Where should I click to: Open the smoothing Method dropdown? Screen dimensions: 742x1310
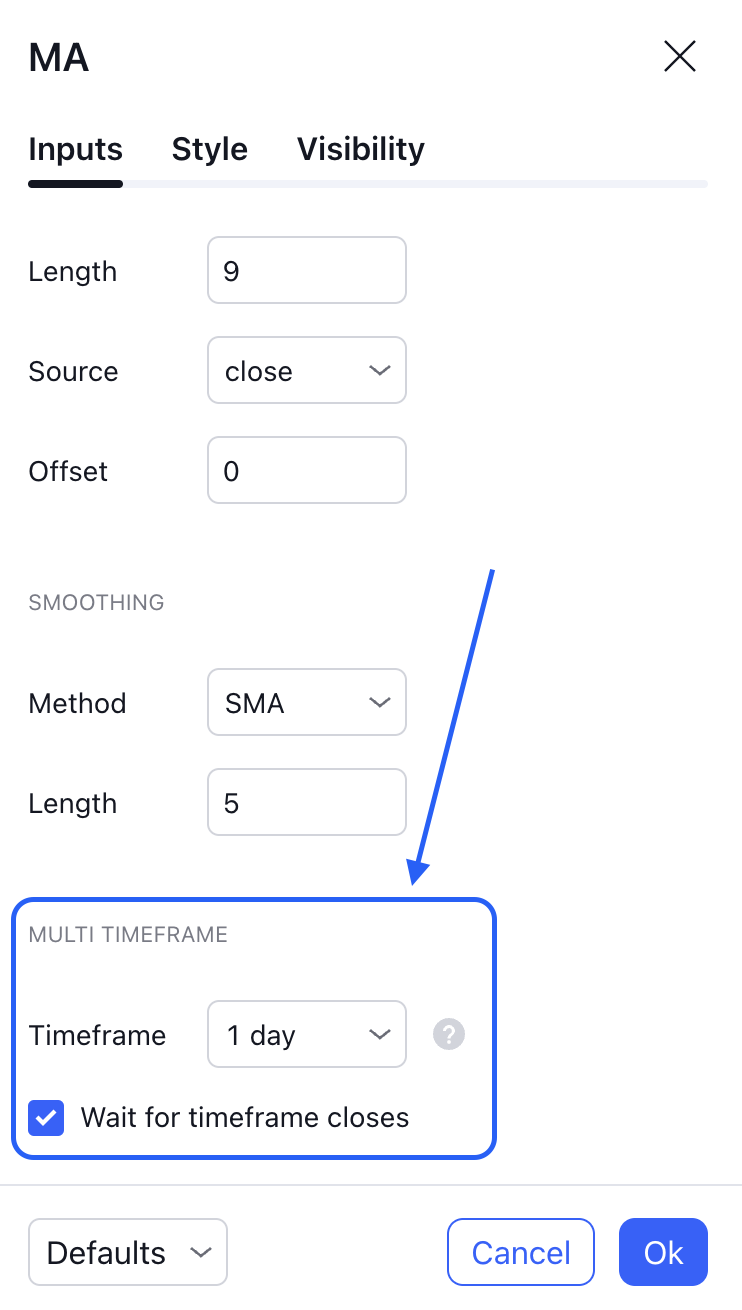pyautogui.click(x=306, y=702)
